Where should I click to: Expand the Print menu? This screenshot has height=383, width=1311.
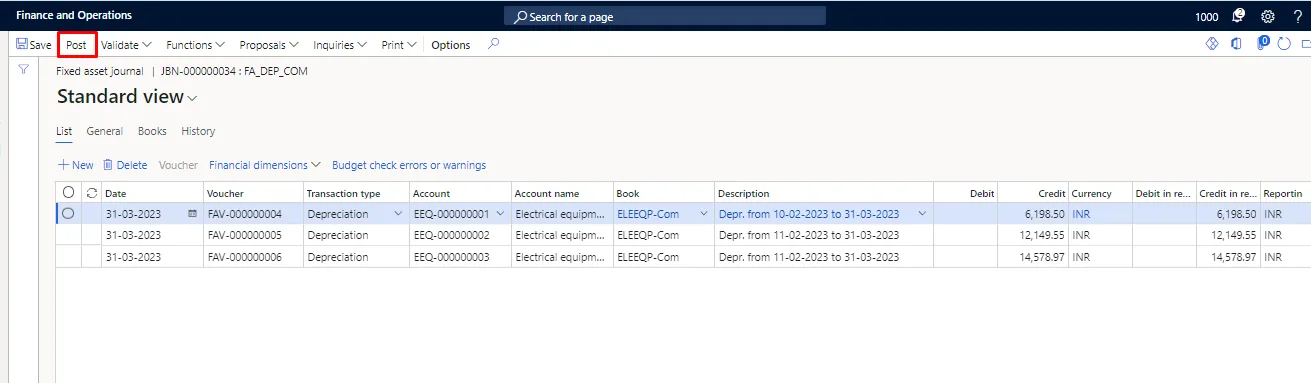pyautogui.click(x=399, y=45)
